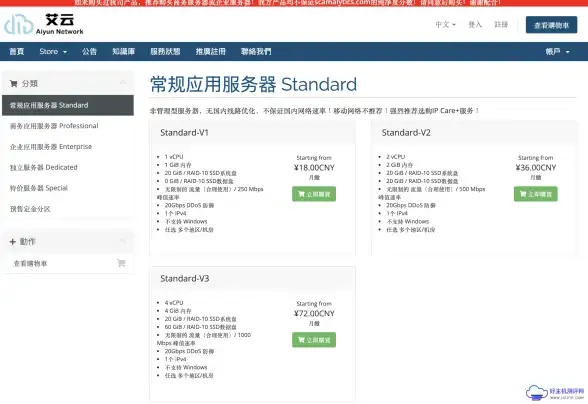
Task: Click the '1 vCPU' spec line
Action: click(174, 157)
